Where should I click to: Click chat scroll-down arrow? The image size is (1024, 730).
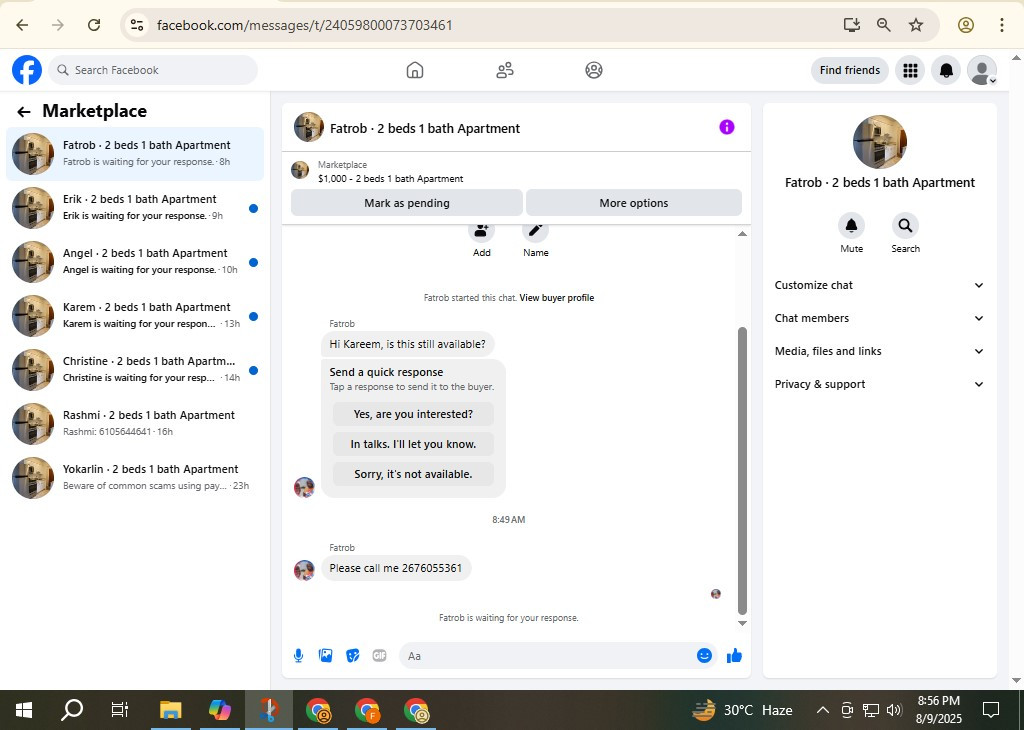(x=742, y=624)
